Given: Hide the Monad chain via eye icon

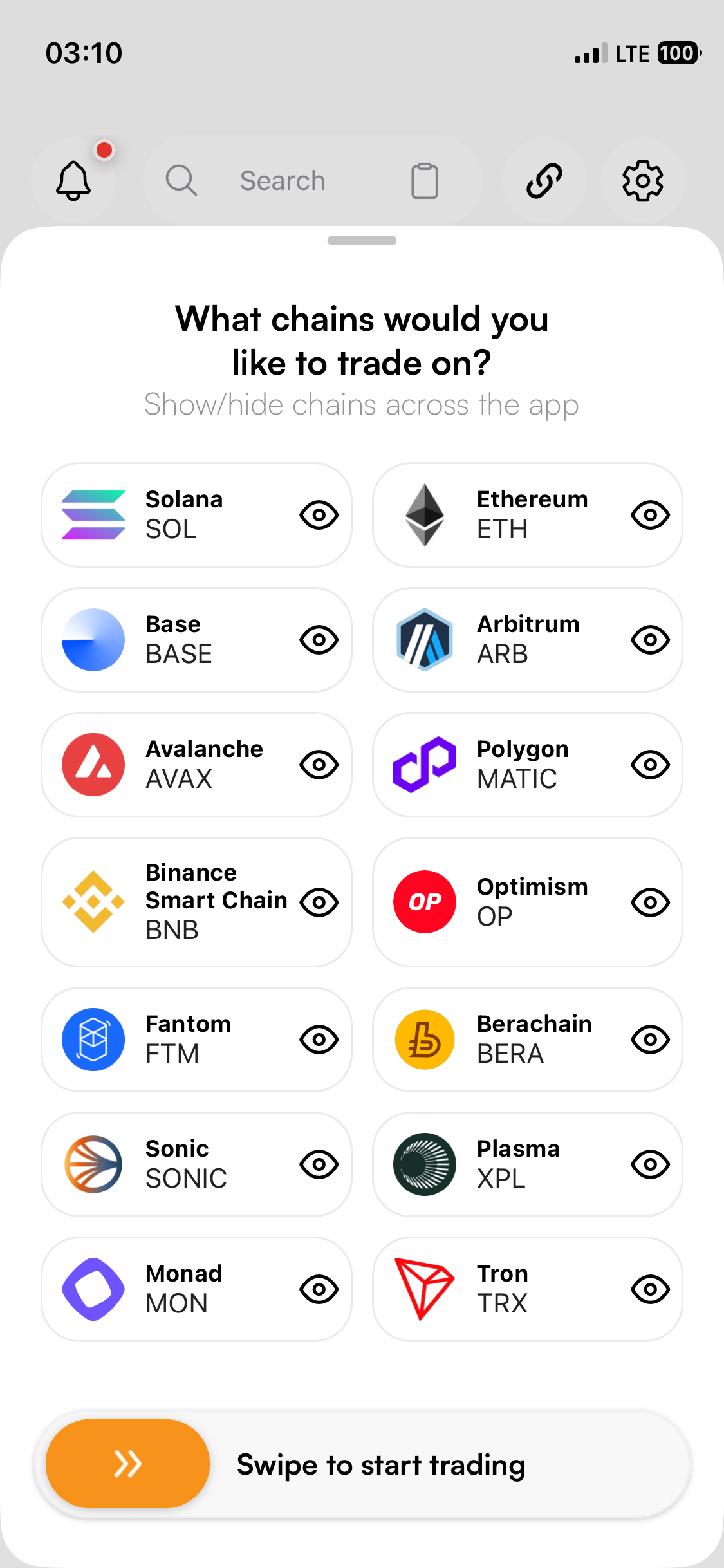Looking at the screenshot, I should click(x=319, y=1289).
